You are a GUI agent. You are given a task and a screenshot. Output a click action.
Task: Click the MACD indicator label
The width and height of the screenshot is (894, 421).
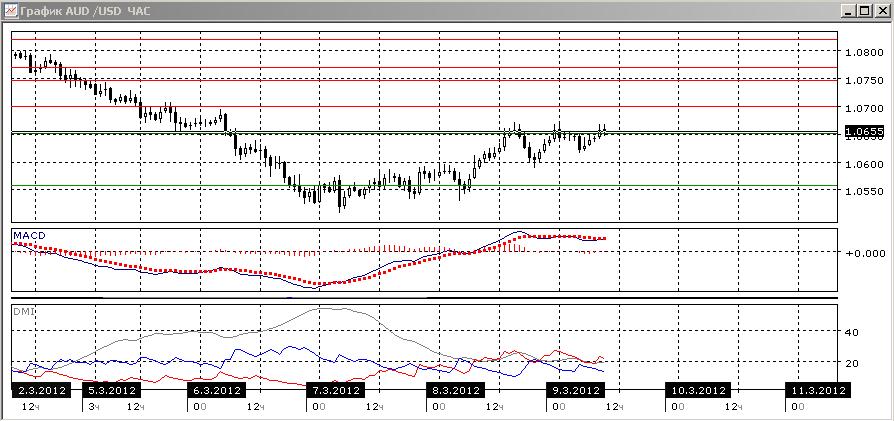29,236
